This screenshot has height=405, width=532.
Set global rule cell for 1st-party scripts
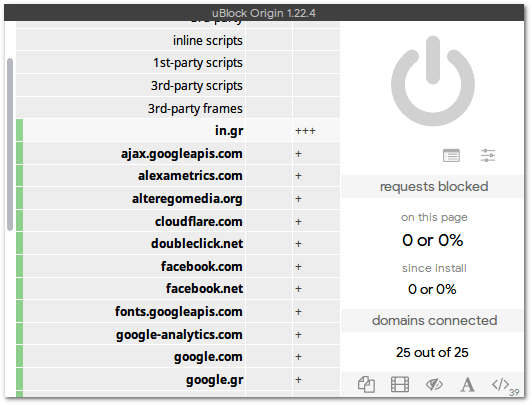click(x=269, y=63)
